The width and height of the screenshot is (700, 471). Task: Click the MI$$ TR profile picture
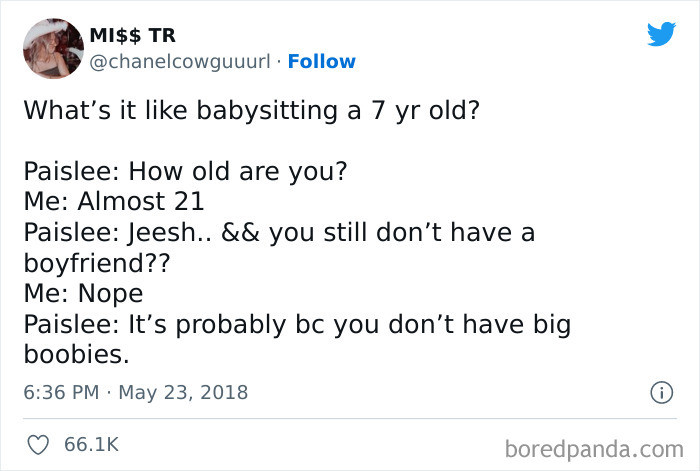(x=54, y=48)
